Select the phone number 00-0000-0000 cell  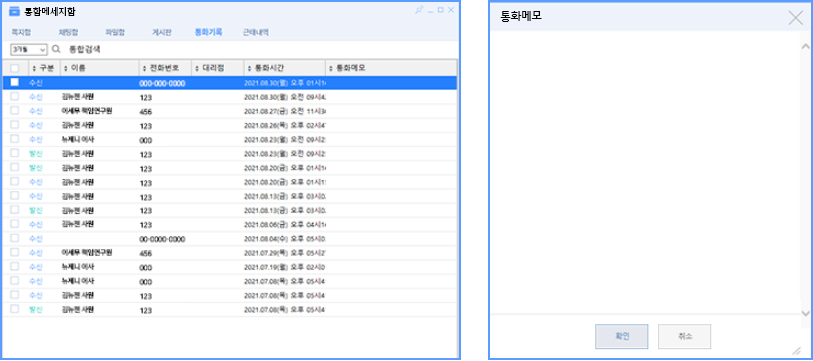tap(162, 239)
